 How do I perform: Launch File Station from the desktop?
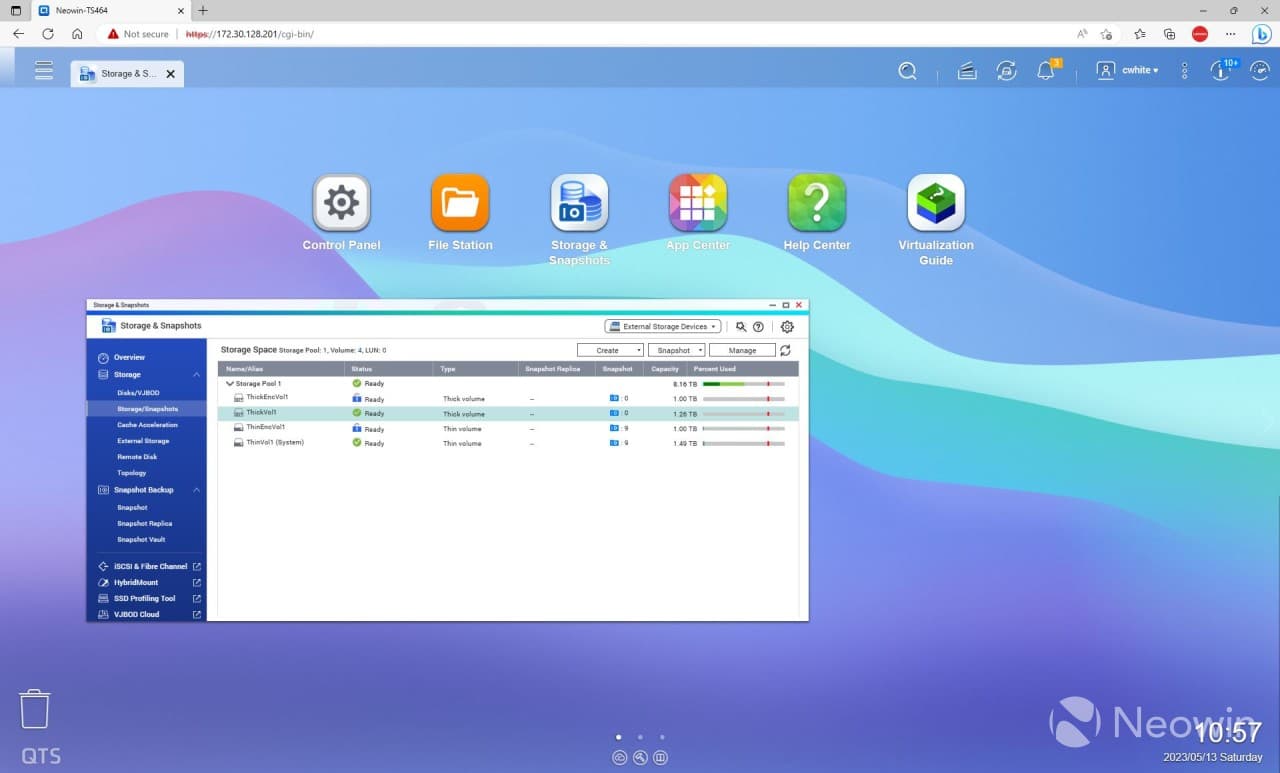click(x=460, y=203)
